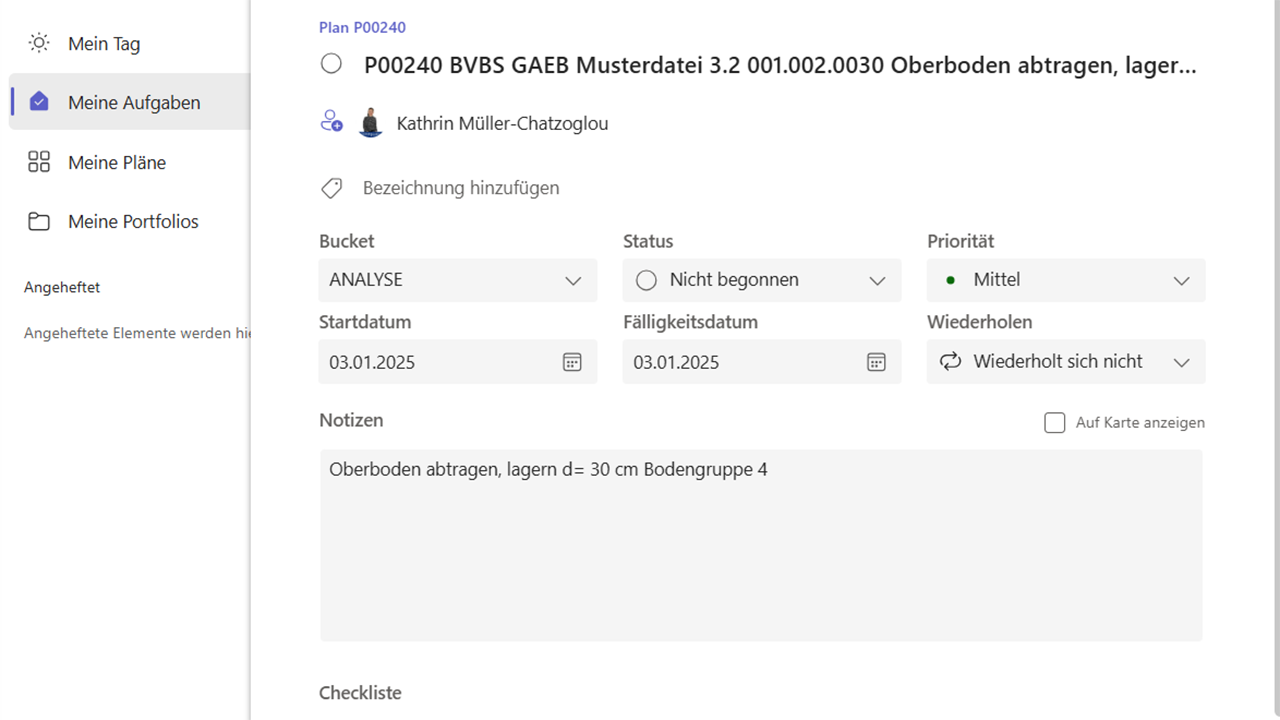Click the assign person icon
This screenshot has width=1280, height=720.
pos(331,122)
